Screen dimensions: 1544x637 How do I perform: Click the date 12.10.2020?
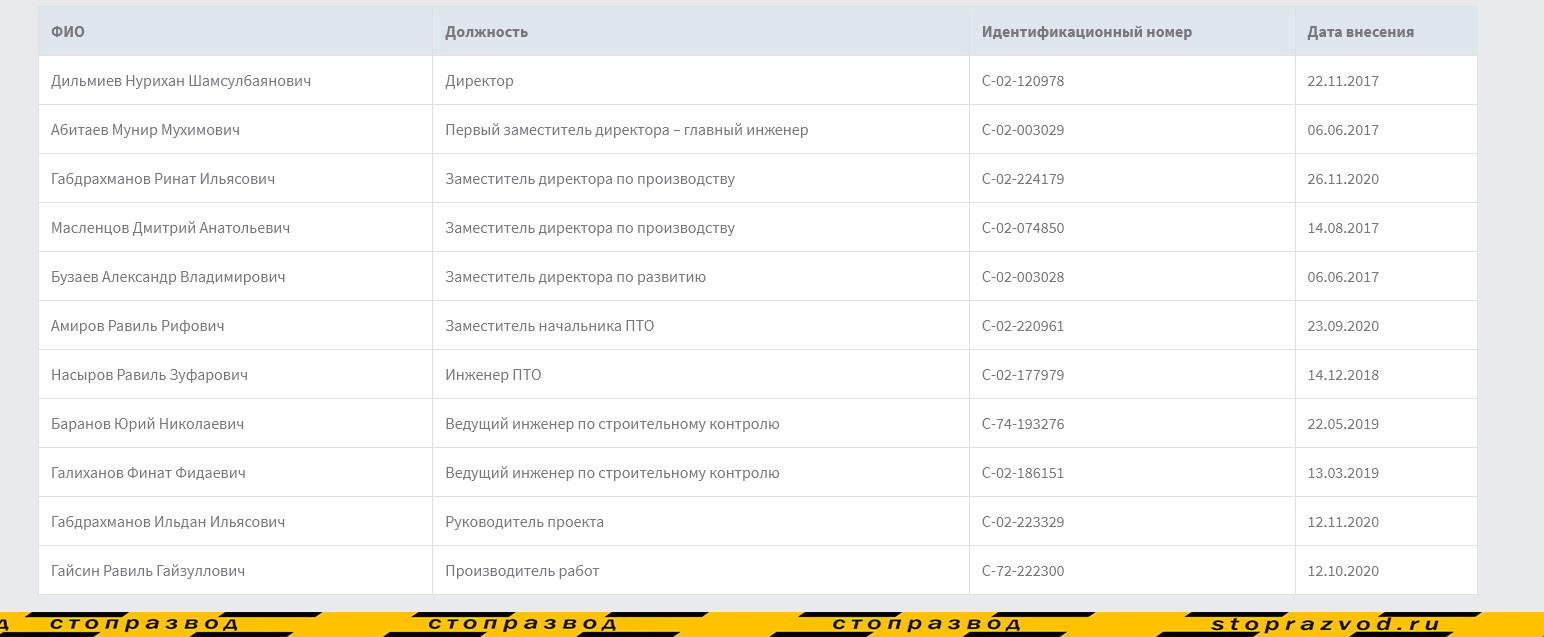(1343, 571)
